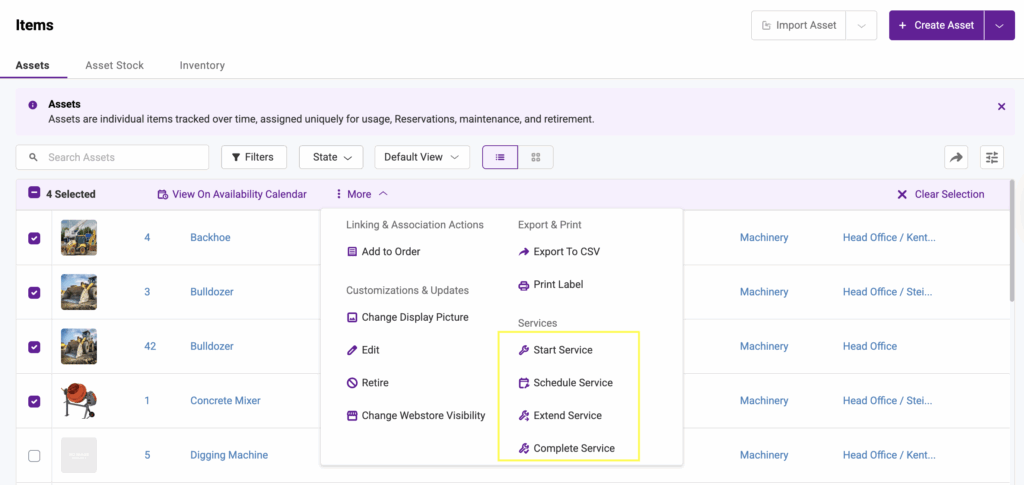This screenshot has height=485, width=1024.
Task: Toggle the select-all header checkbox
Action: pos(34,194)
